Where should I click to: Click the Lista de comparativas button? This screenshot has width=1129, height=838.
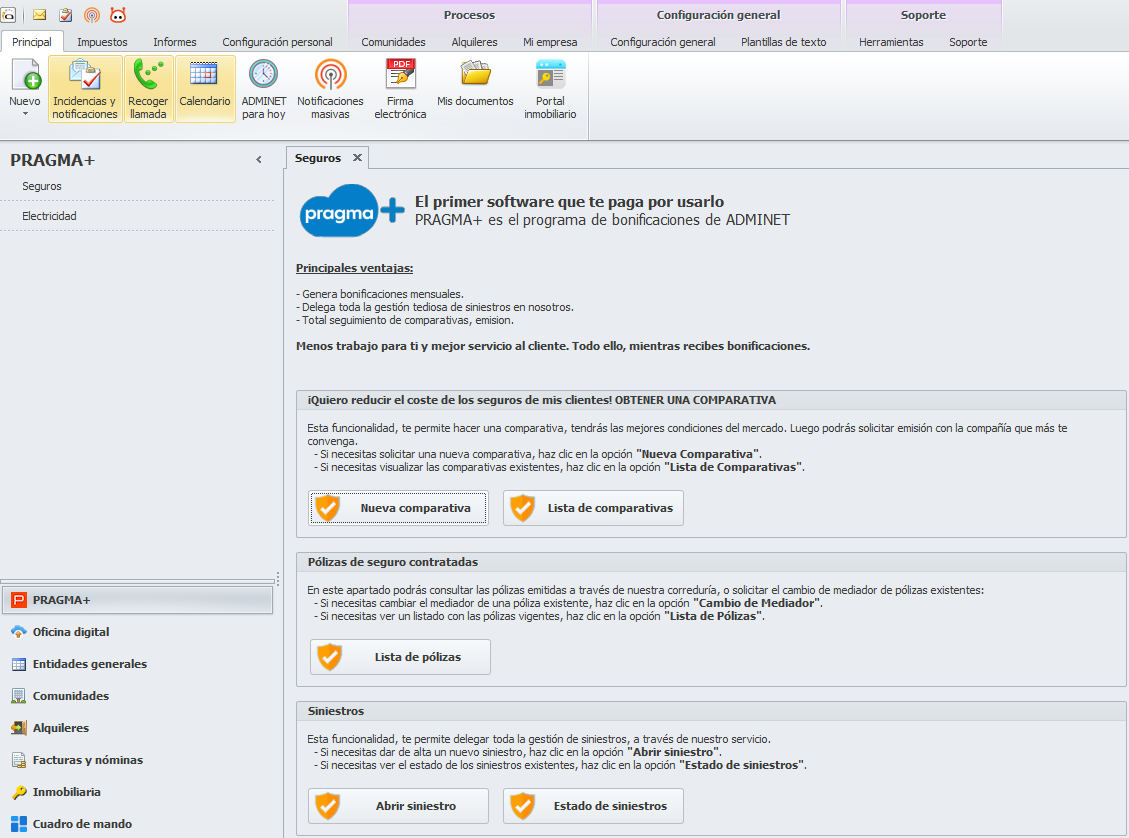click(x=593, y=508)
